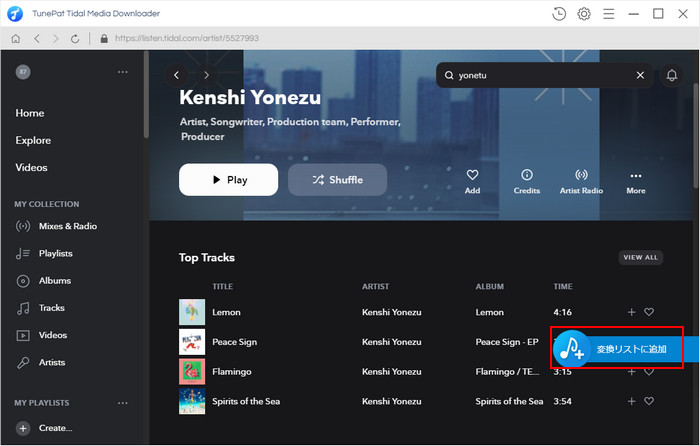Screen dimensions: 700x446
Task: Open Lemon album link
Action: pyautogui.click(x=489, y=312)
